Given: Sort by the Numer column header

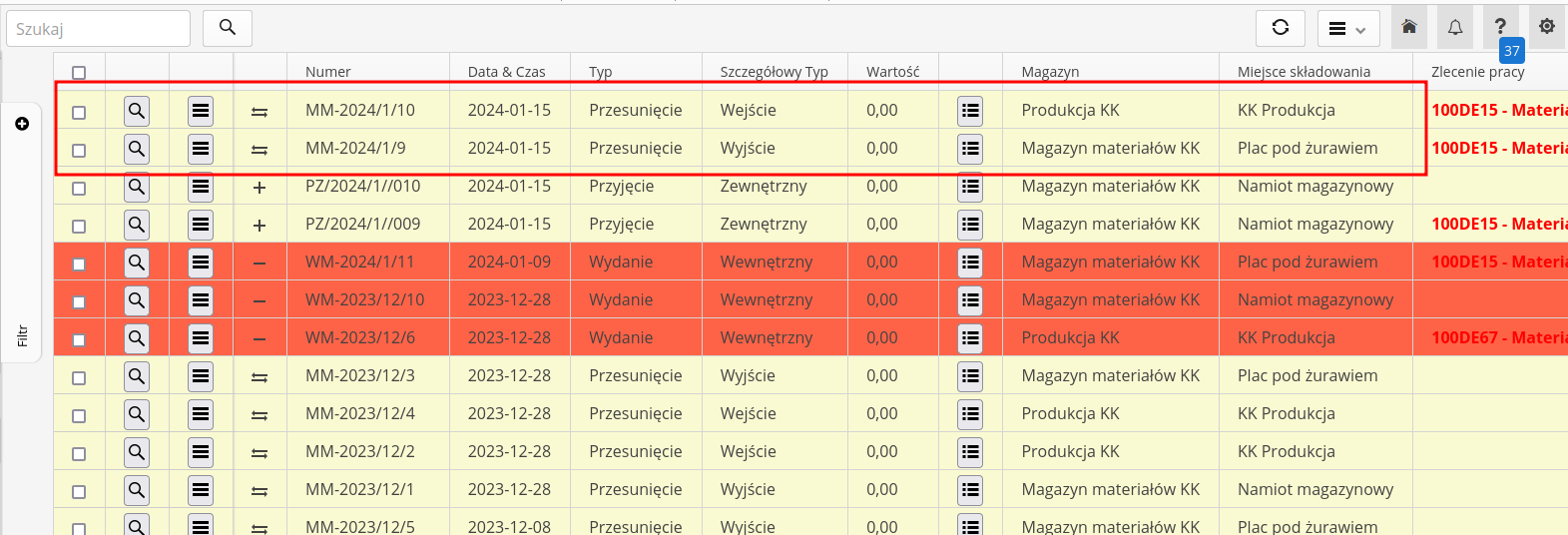Looking at the screenshot, I should tap(328, 72).
